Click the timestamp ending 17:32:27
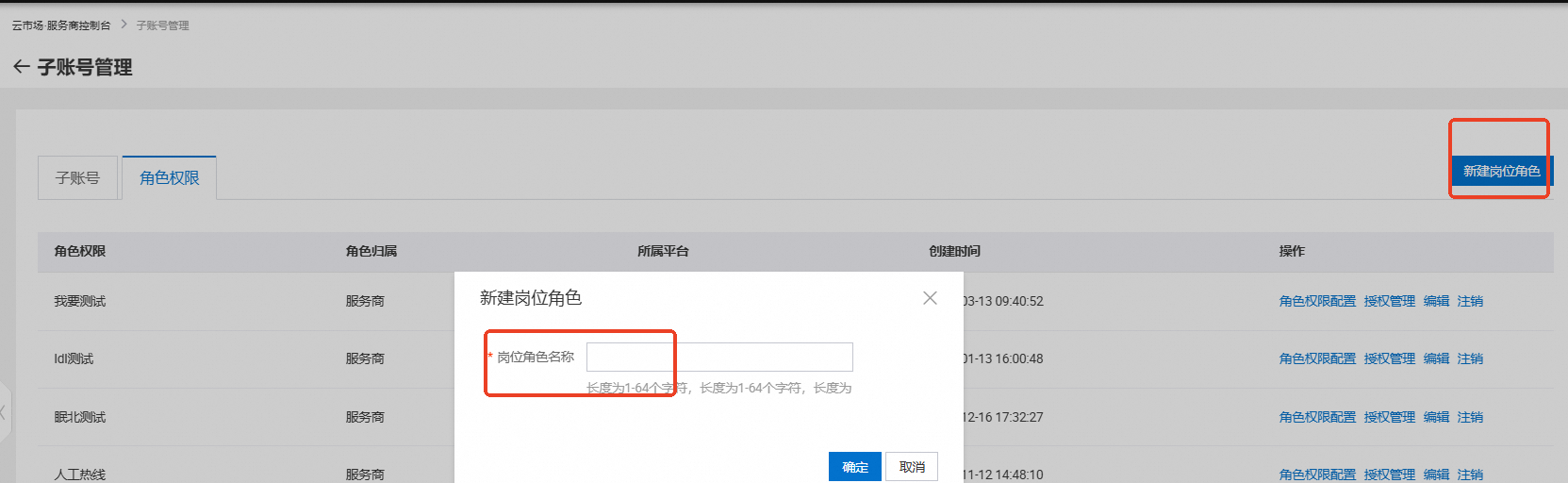The image size is (1568, 483). [x=1003, y=417]
